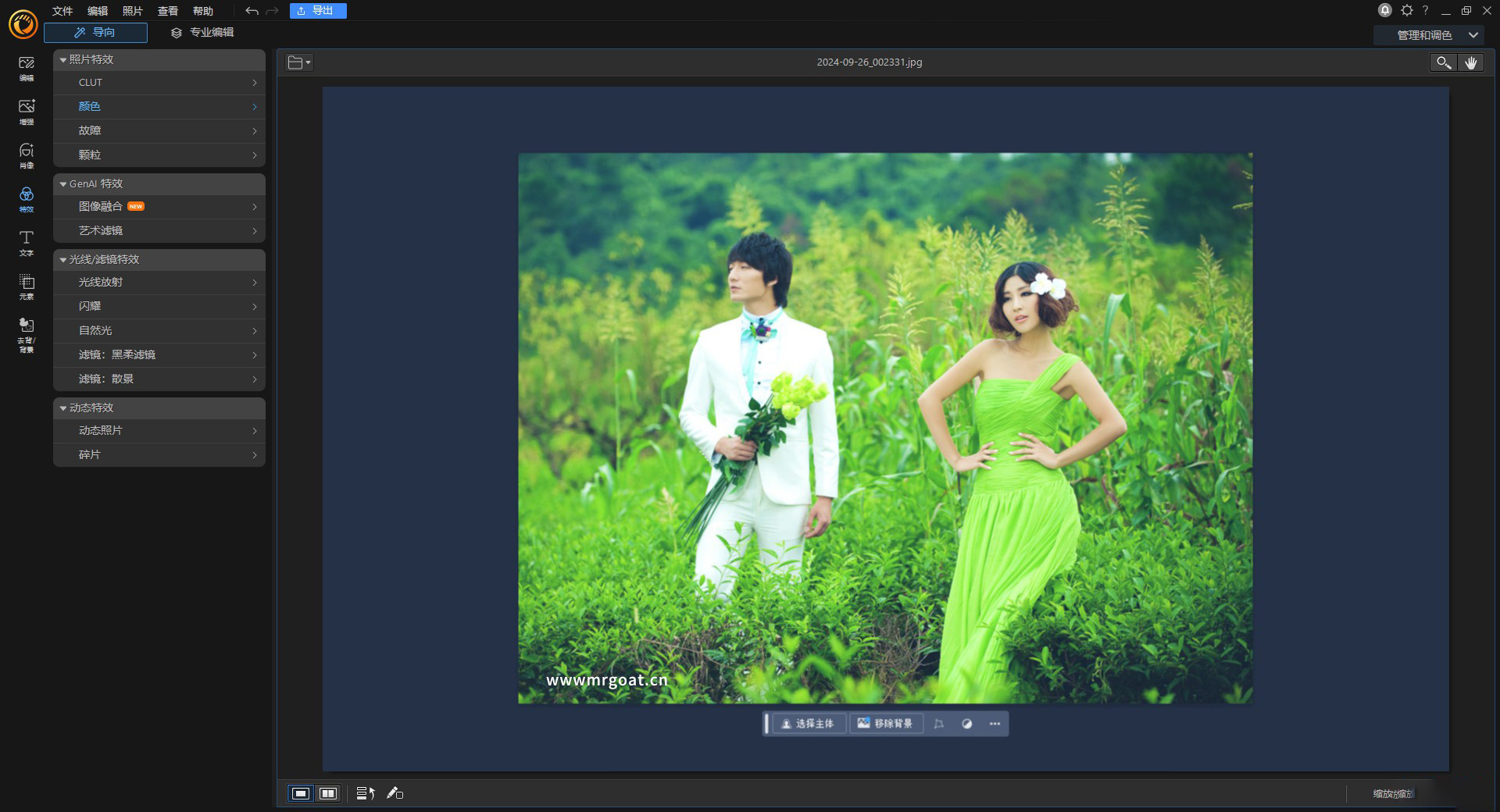Open the 文字 (Text) tool panel
This screenshot has width=1500, height=812.
26,244
